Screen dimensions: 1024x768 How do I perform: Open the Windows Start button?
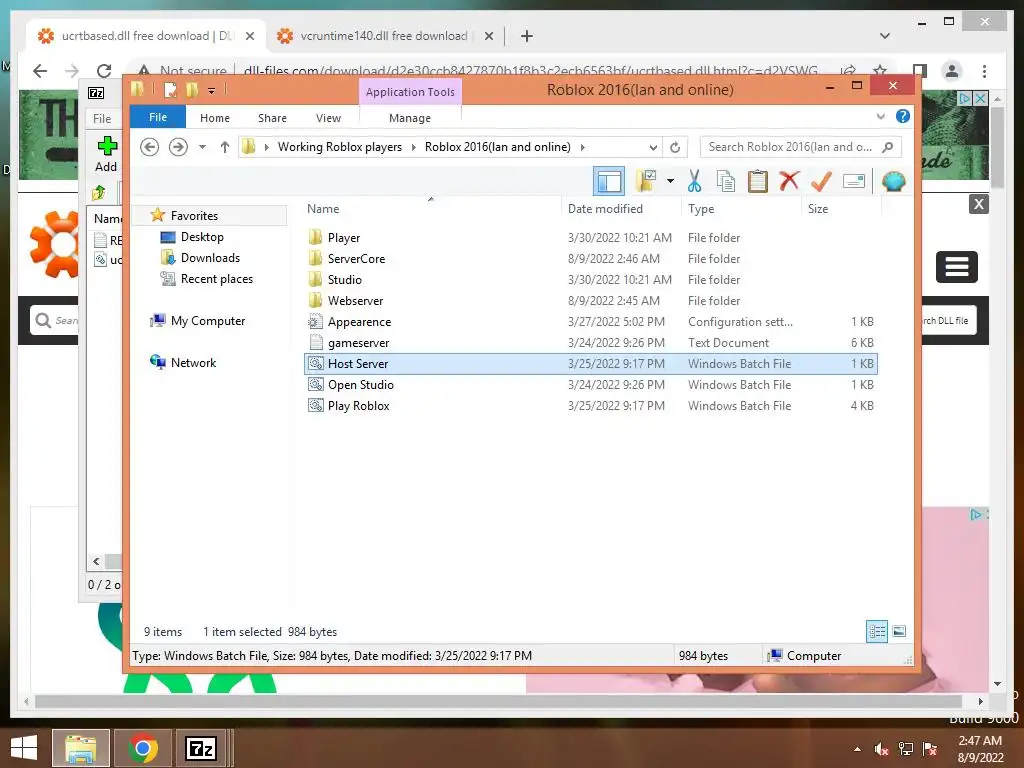[x=24, y=748]
